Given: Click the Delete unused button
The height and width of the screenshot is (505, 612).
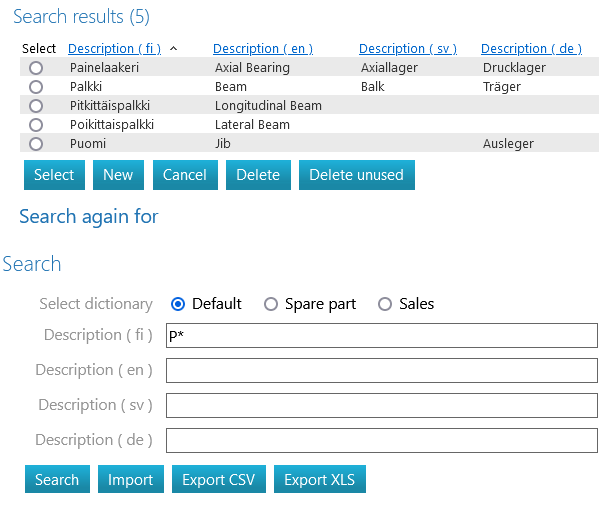Looking at the screenshot, I should 356,175.
